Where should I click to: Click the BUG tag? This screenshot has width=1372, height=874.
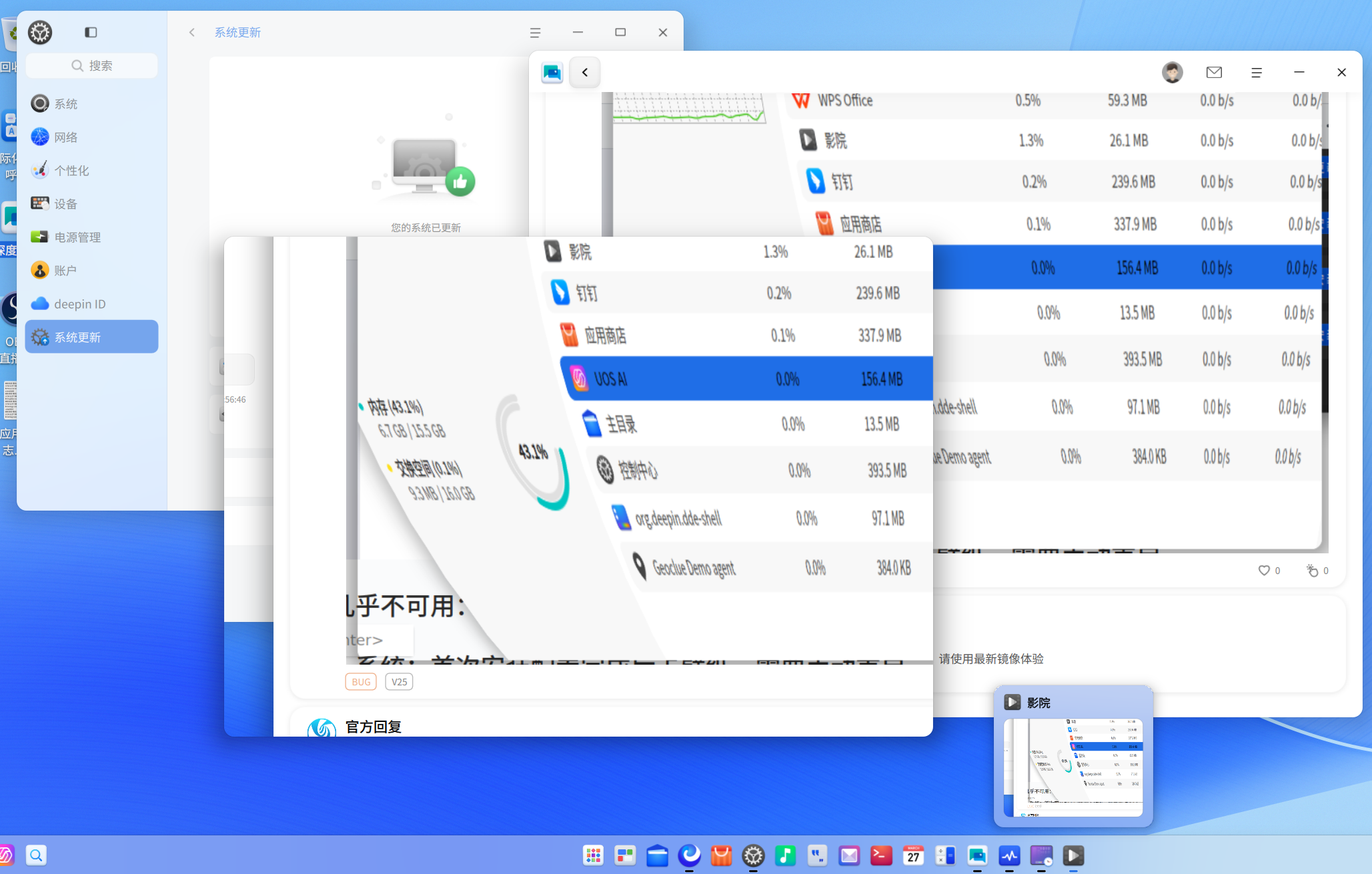coord(361,681)
